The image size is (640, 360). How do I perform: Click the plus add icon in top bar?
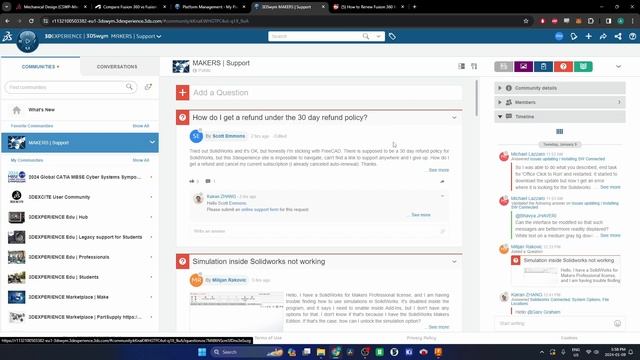point(588,36)
